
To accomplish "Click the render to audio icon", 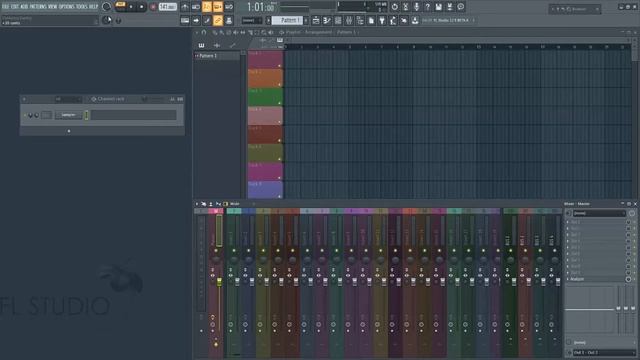I will [449, 7].
